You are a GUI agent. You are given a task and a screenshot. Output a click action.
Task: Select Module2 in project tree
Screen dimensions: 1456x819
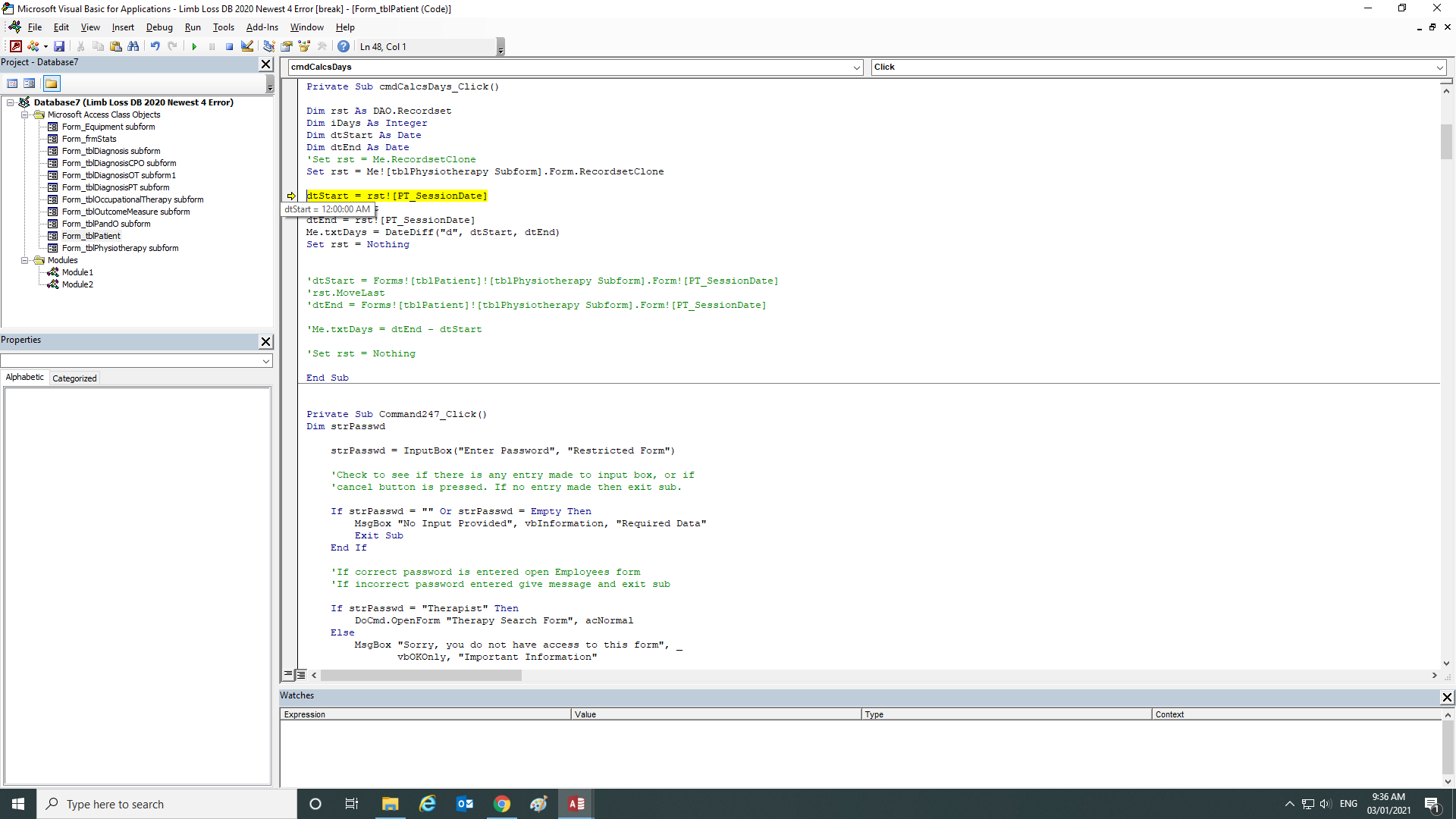(77, 284)
